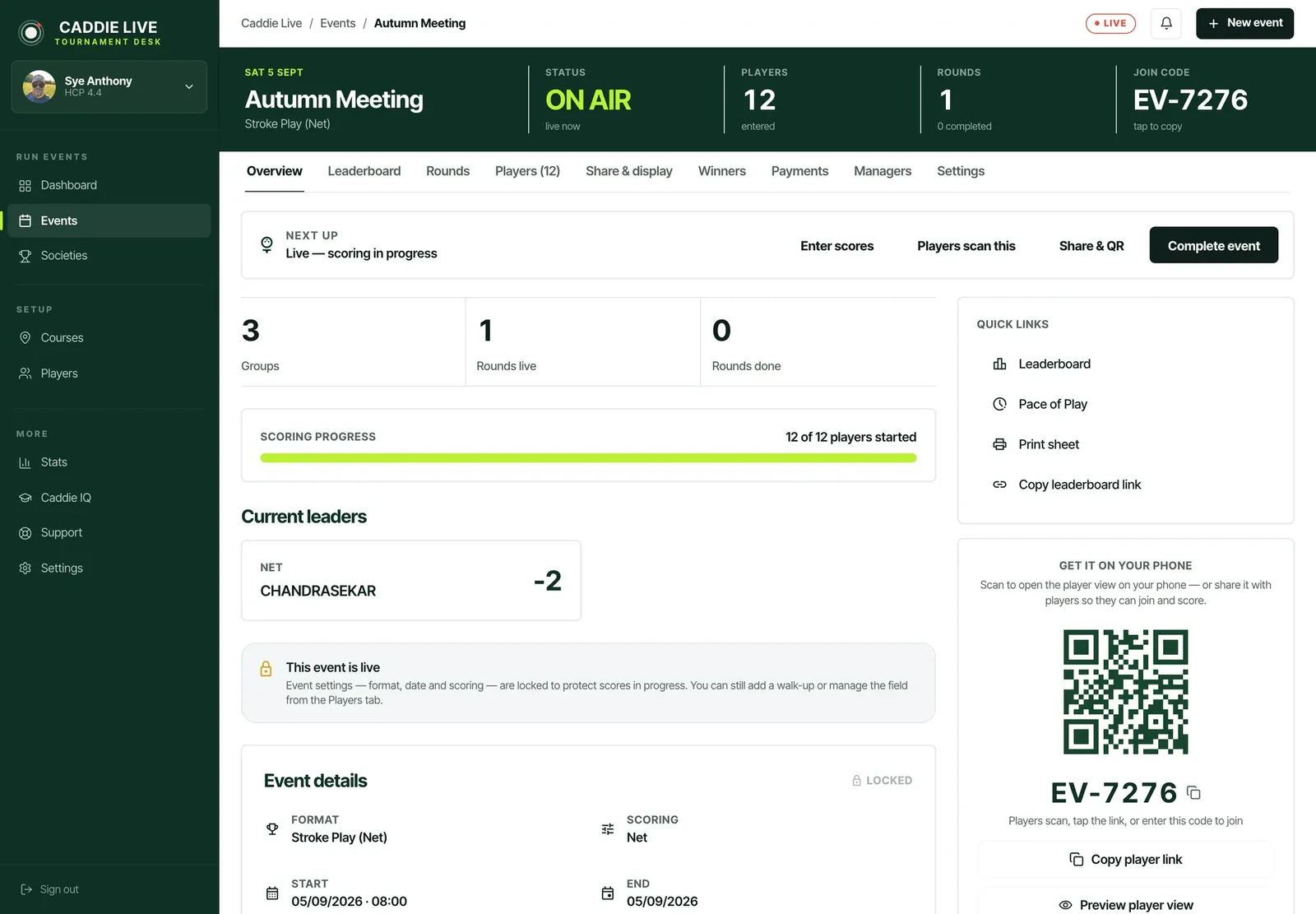Viewport: 1316px width, 914px height.
Task: Click the Copy leaderboard link chain icon
Action: click(x=1000, y=485)
